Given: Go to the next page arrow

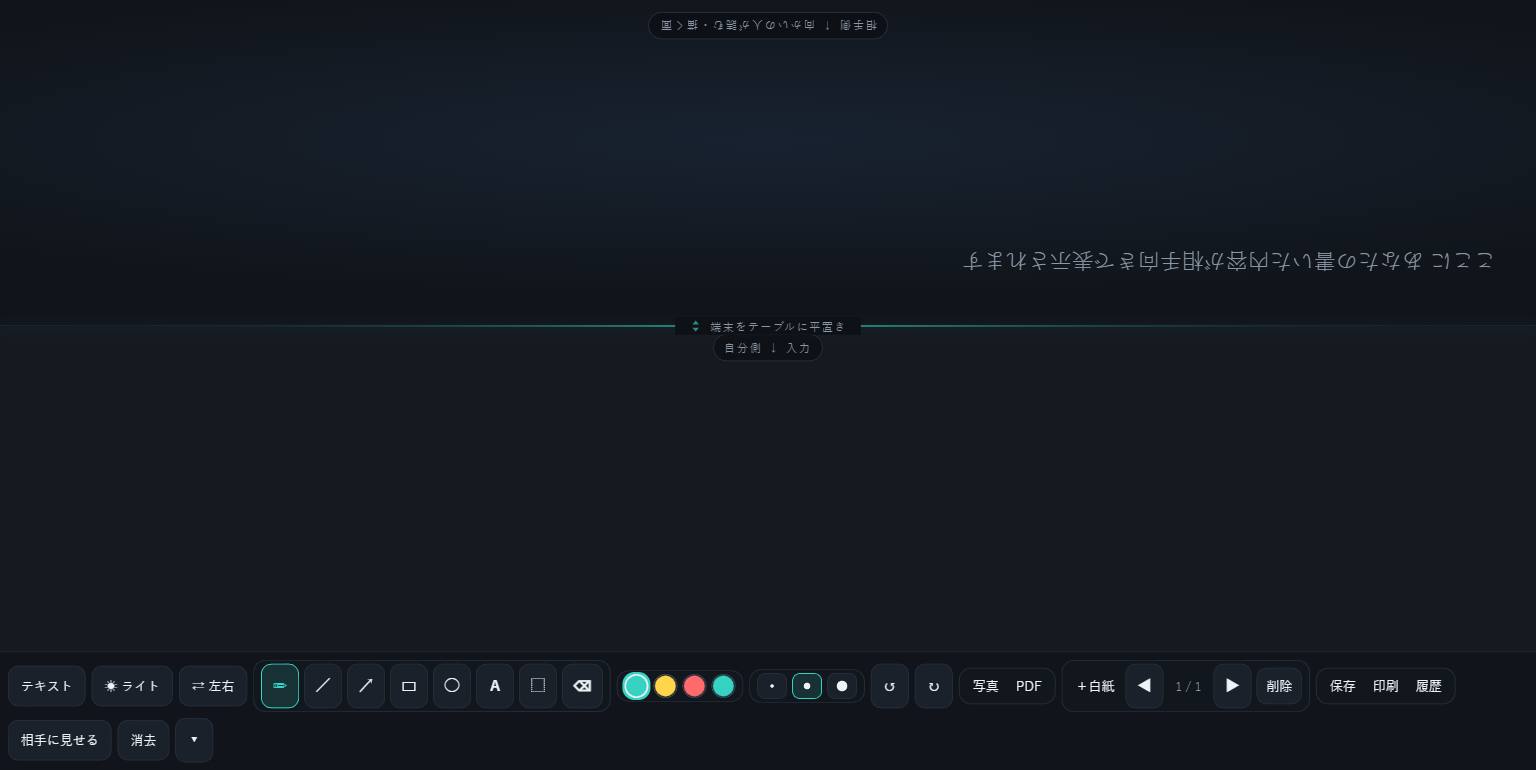Looking at the screenshot, I should [1232, 686].
